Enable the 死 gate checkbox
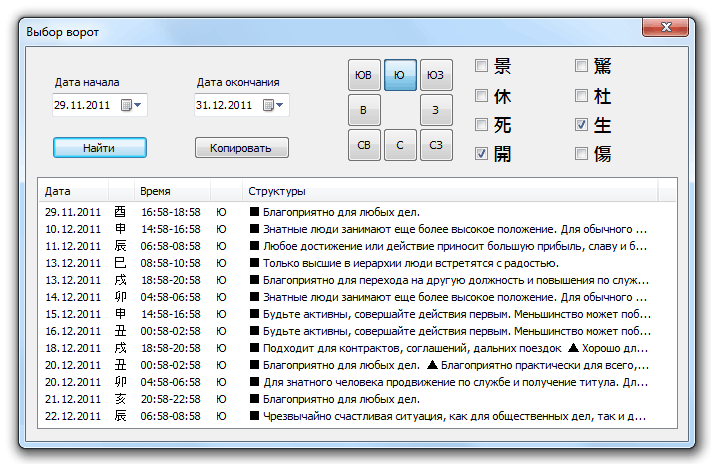The width and height of the screenshot is (713, 466). [x=481, y=125]
